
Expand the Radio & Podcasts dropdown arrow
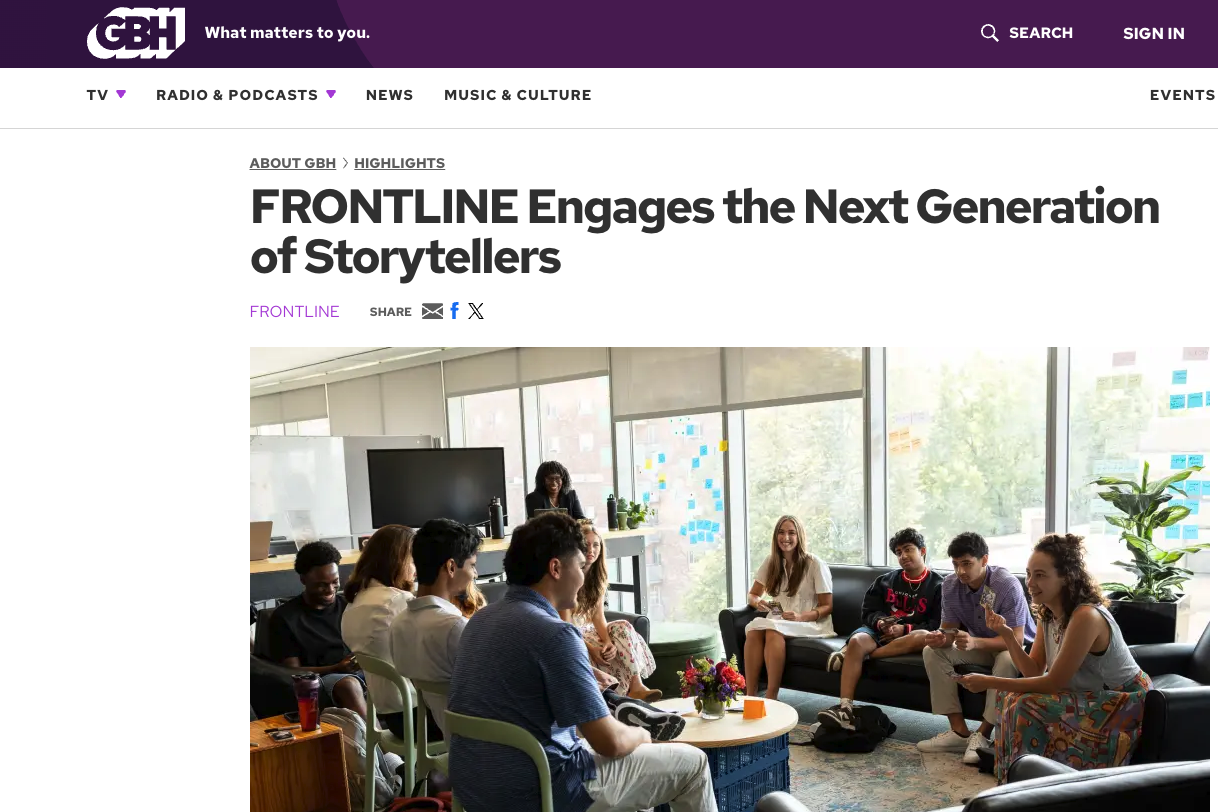click(331, 94)
